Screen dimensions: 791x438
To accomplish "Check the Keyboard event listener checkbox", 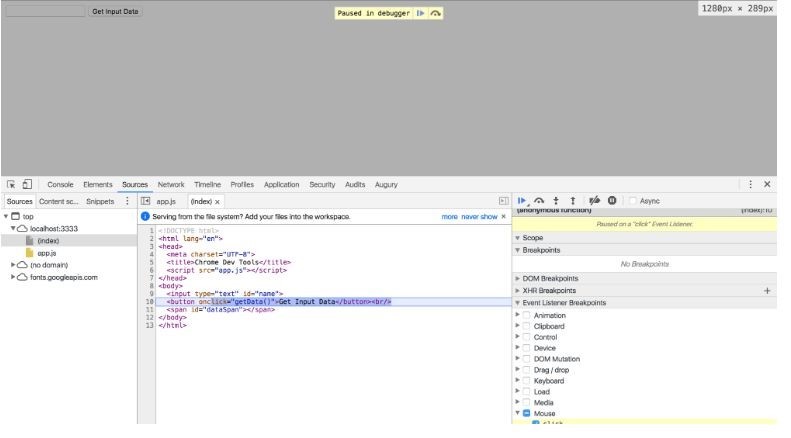I will (527, 380).
